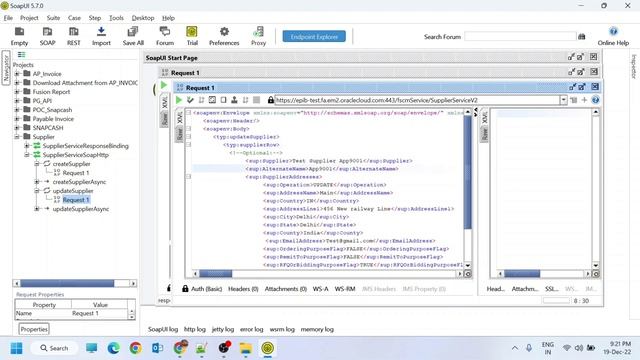Open Preferences from the toolbar
This screenshot has width=640, height=360.
coord(224,36)
